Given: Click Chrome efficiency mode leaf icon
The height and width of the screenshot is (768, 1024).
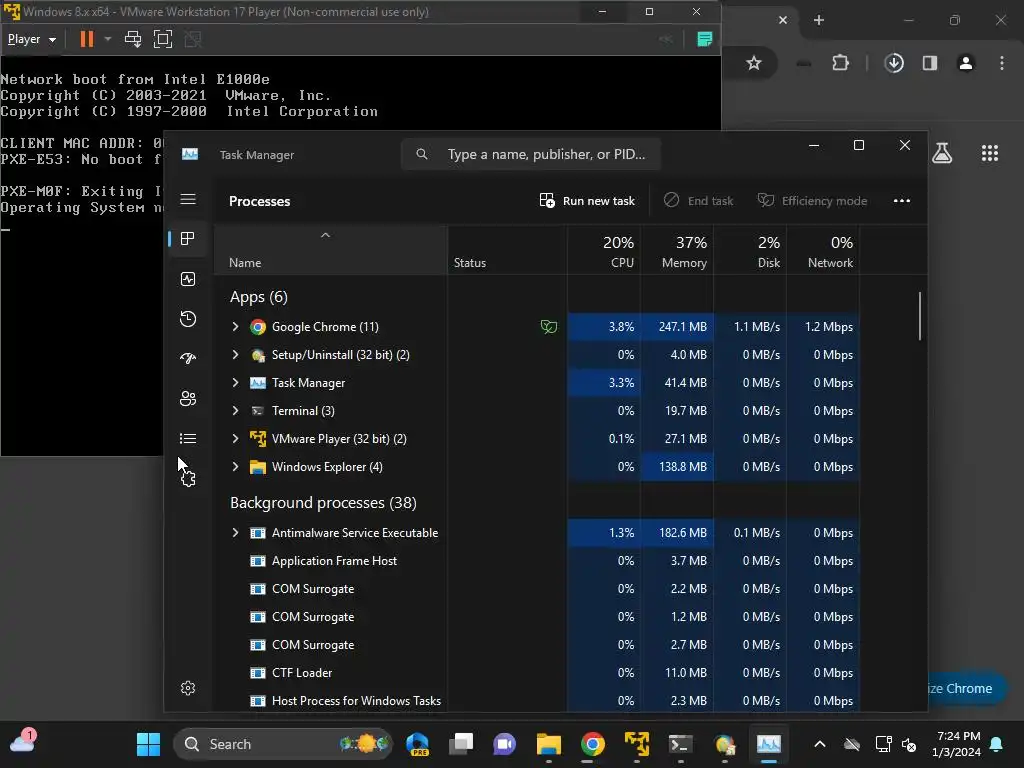Looking at the screenshot, I should tap(549, 327).
